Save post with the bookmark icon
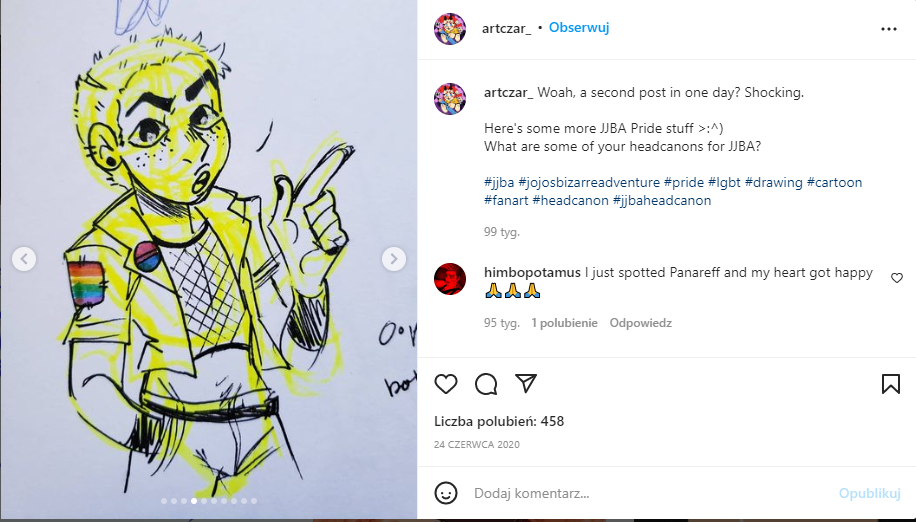Viewport: 916px width, 522px height. tap(890, 384)
